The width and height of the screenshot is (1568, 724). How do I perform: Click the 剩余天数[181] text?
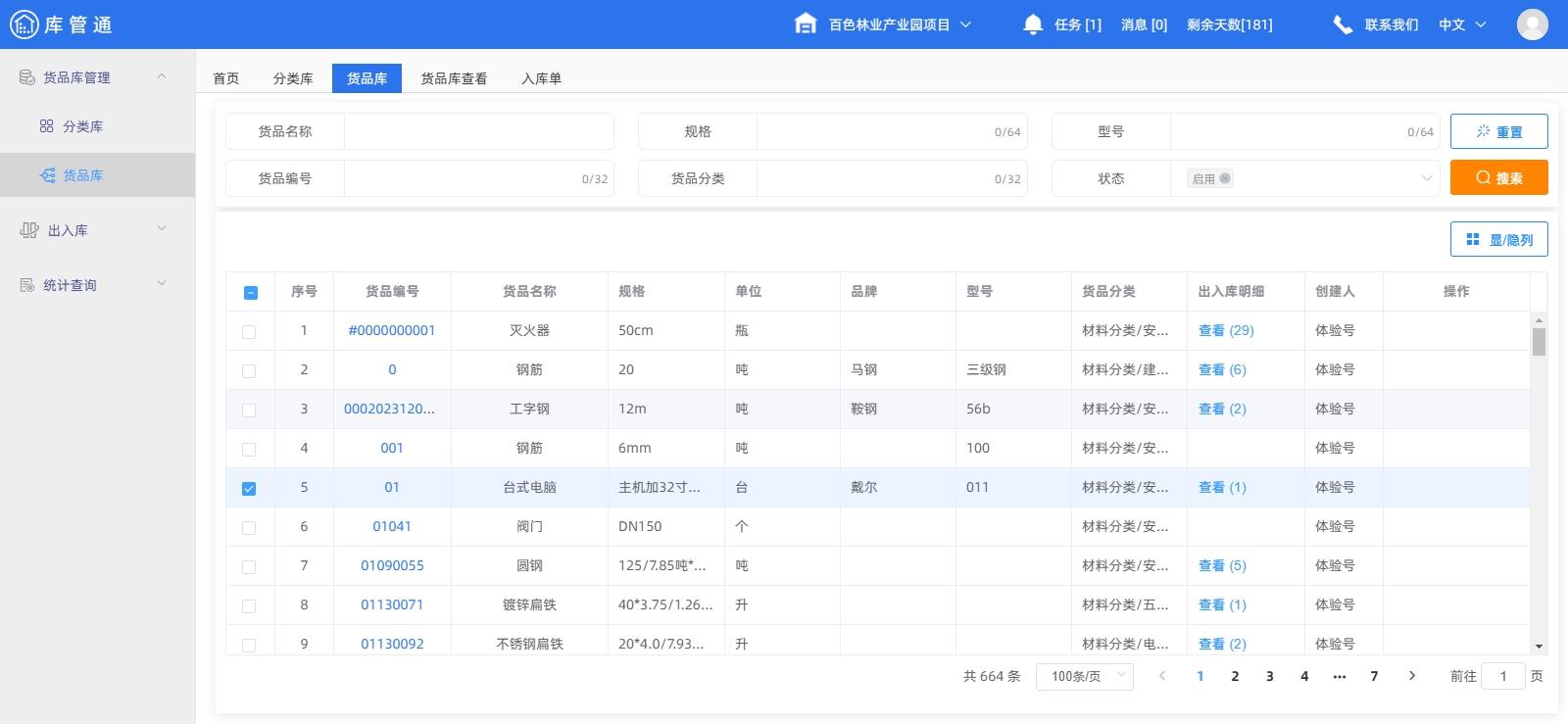coord(1230,24)
